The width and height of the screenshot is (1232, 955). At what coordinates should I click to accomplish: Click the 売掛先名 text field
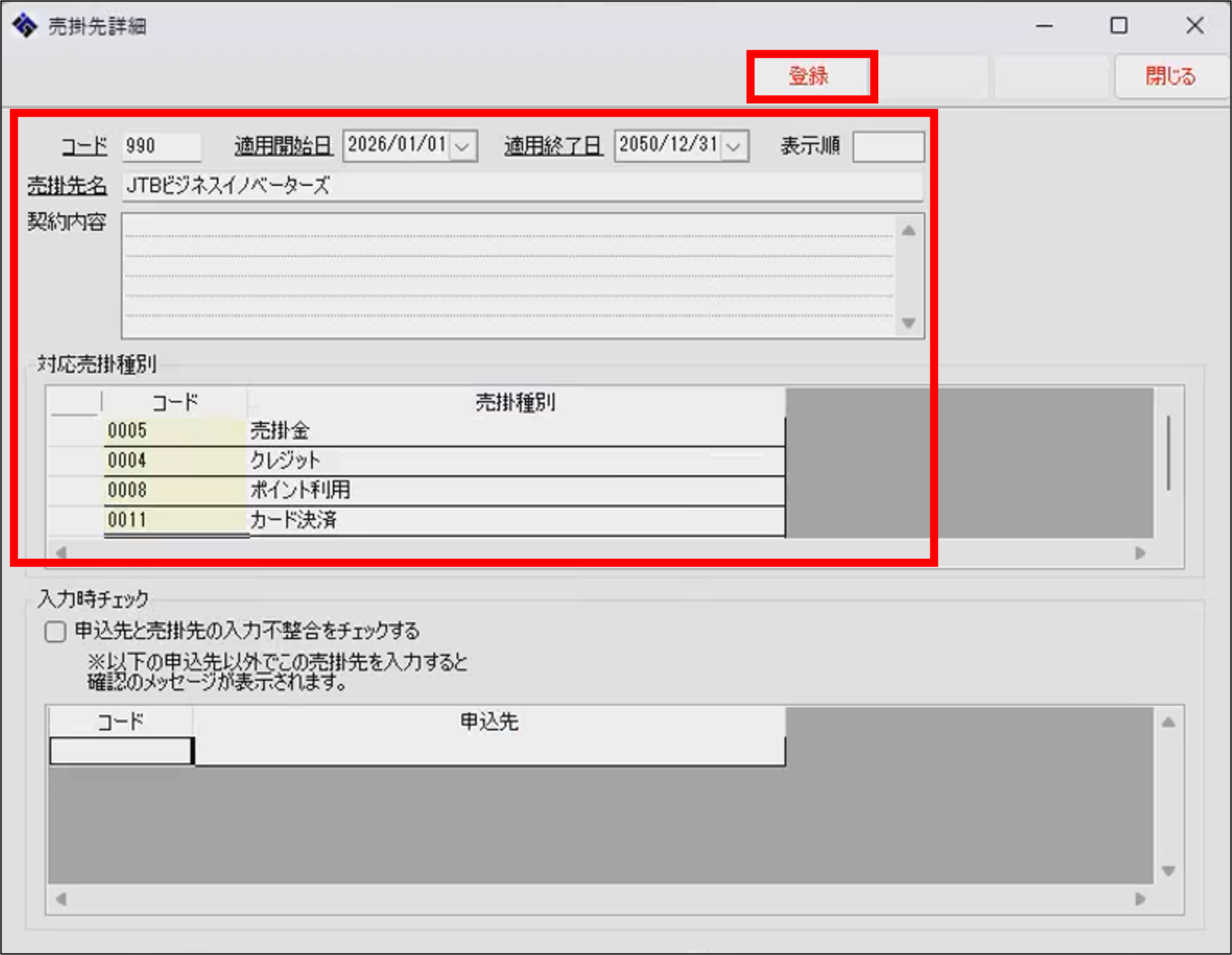(522, 186)
